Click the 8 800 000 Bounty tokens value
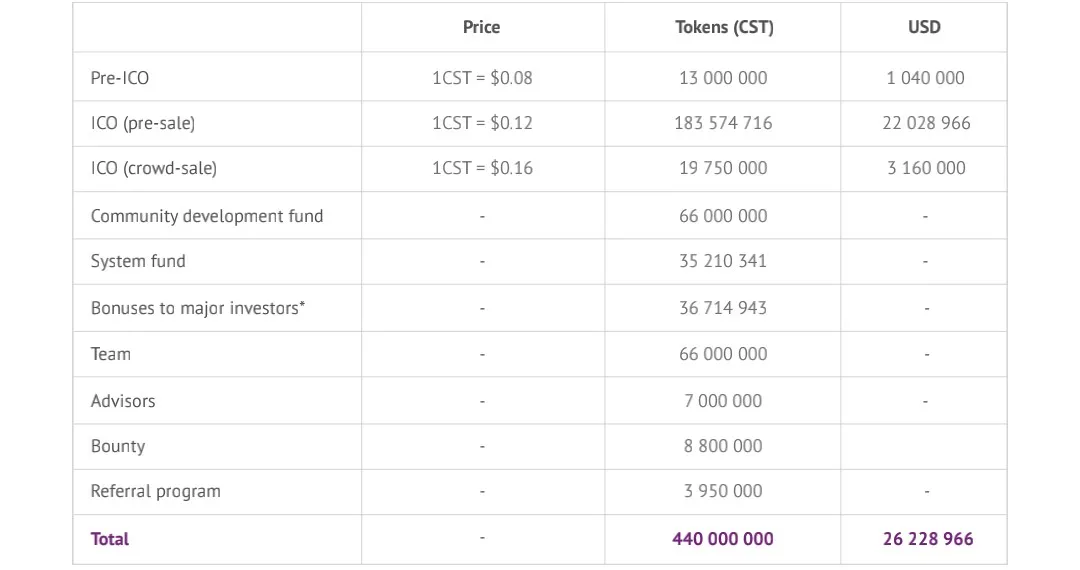Screen dimensions: 1080x570 (x=723, y=446)
